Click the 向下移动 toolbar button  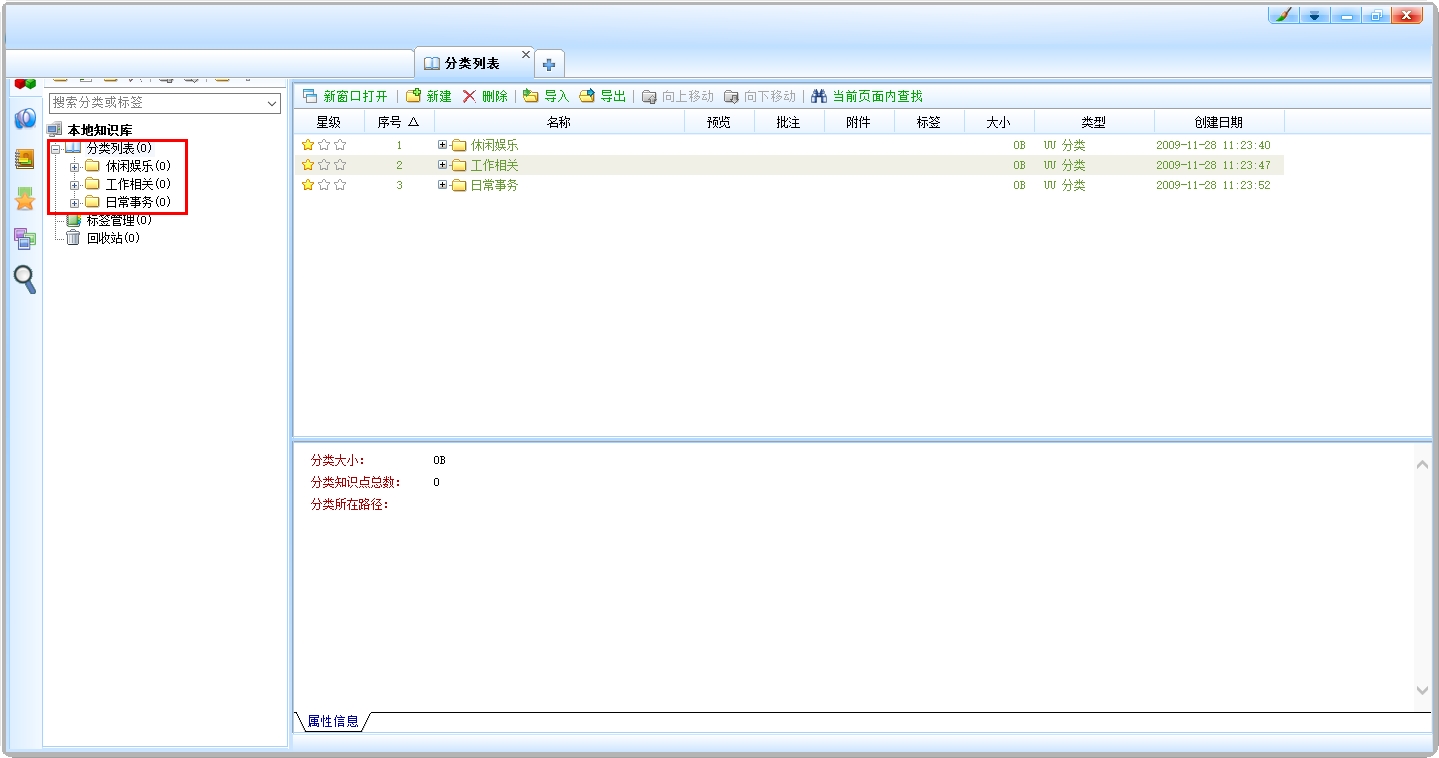point(760,96)
